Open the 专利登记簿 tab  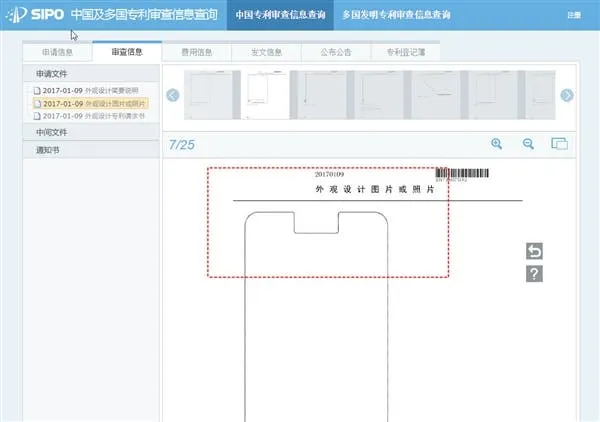pos(405,52)
